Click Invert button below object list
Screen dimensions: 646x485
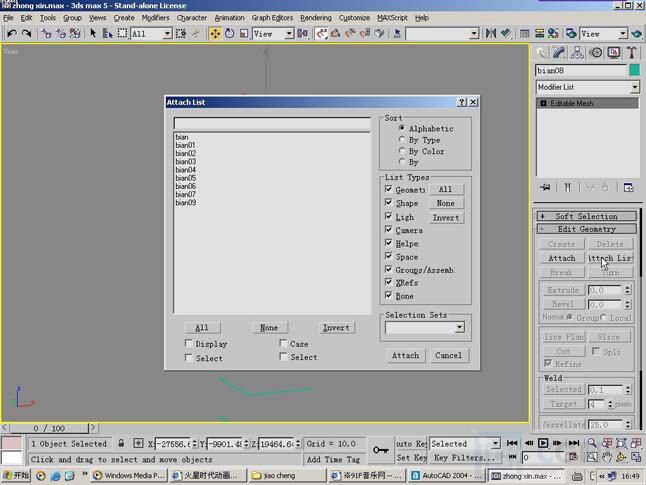(336, 328)
